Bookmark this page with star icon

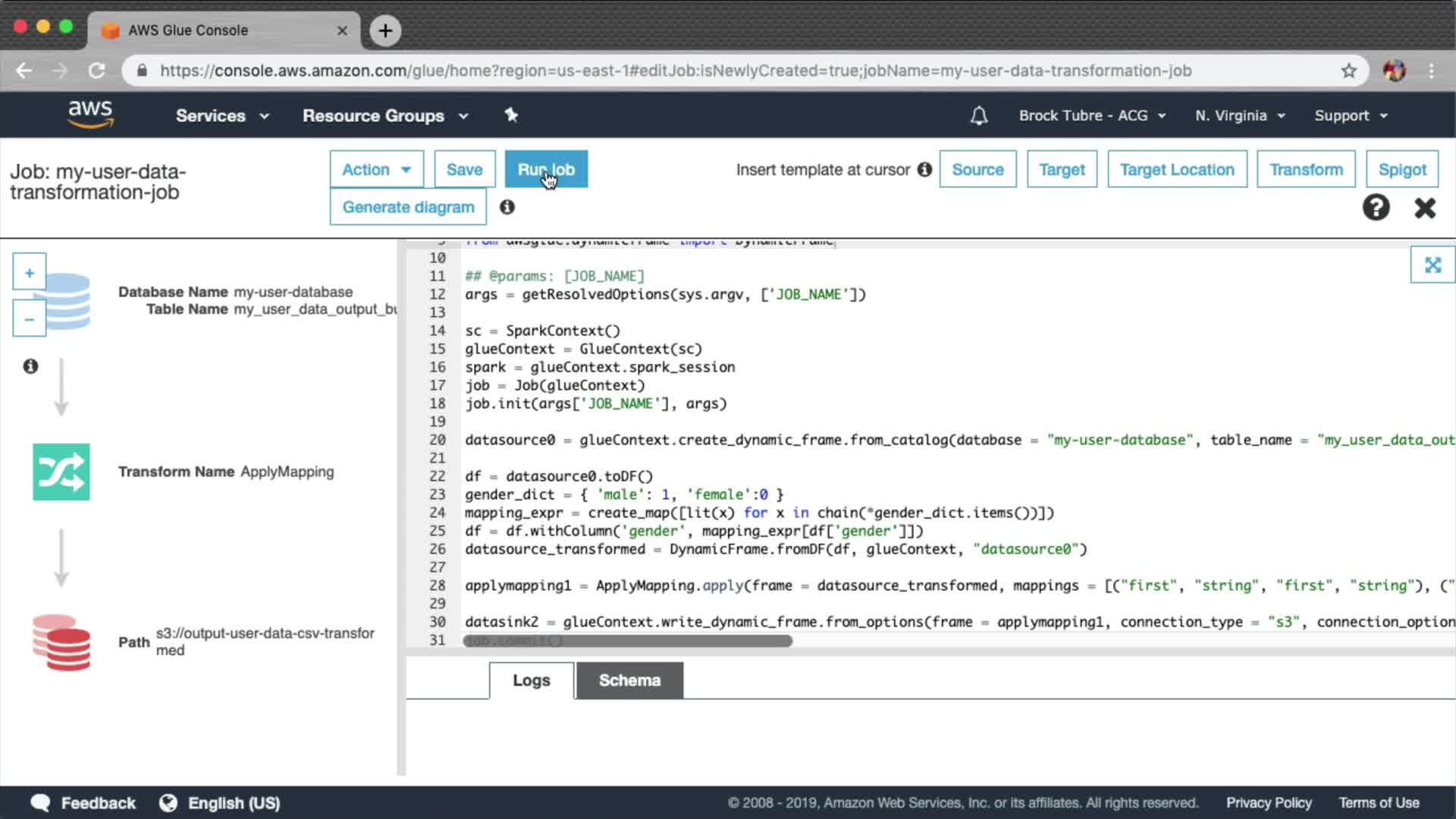(1348, 71)
